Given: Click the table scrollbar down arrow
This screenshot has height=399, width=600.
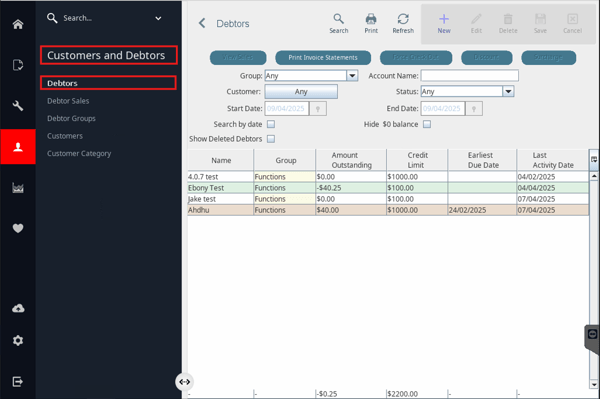Looking at the screenshot, I should coord(594,384).
